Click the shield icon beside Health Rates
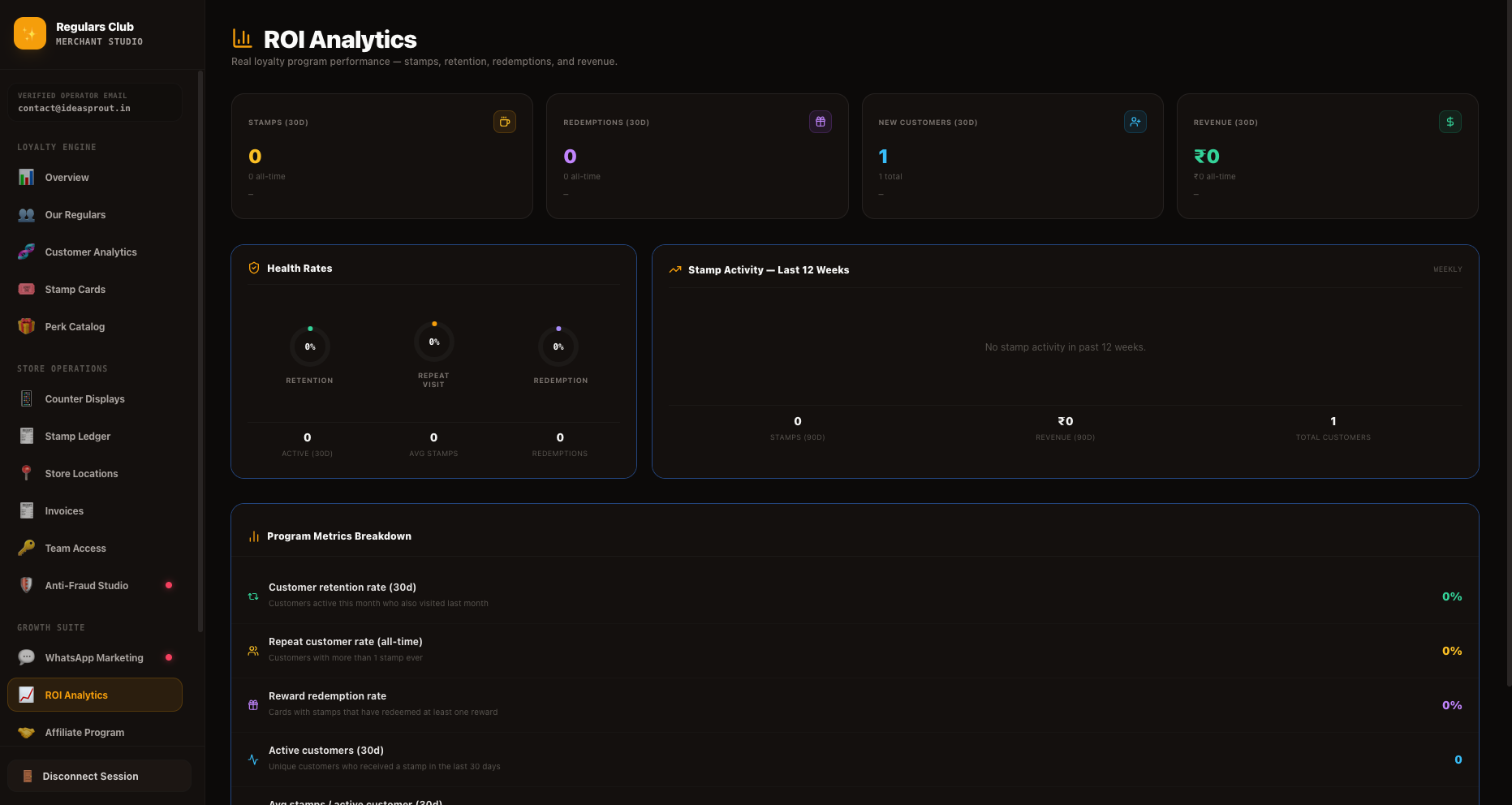The height and width of the screenshot is (805, 1512). coord(254,268)
